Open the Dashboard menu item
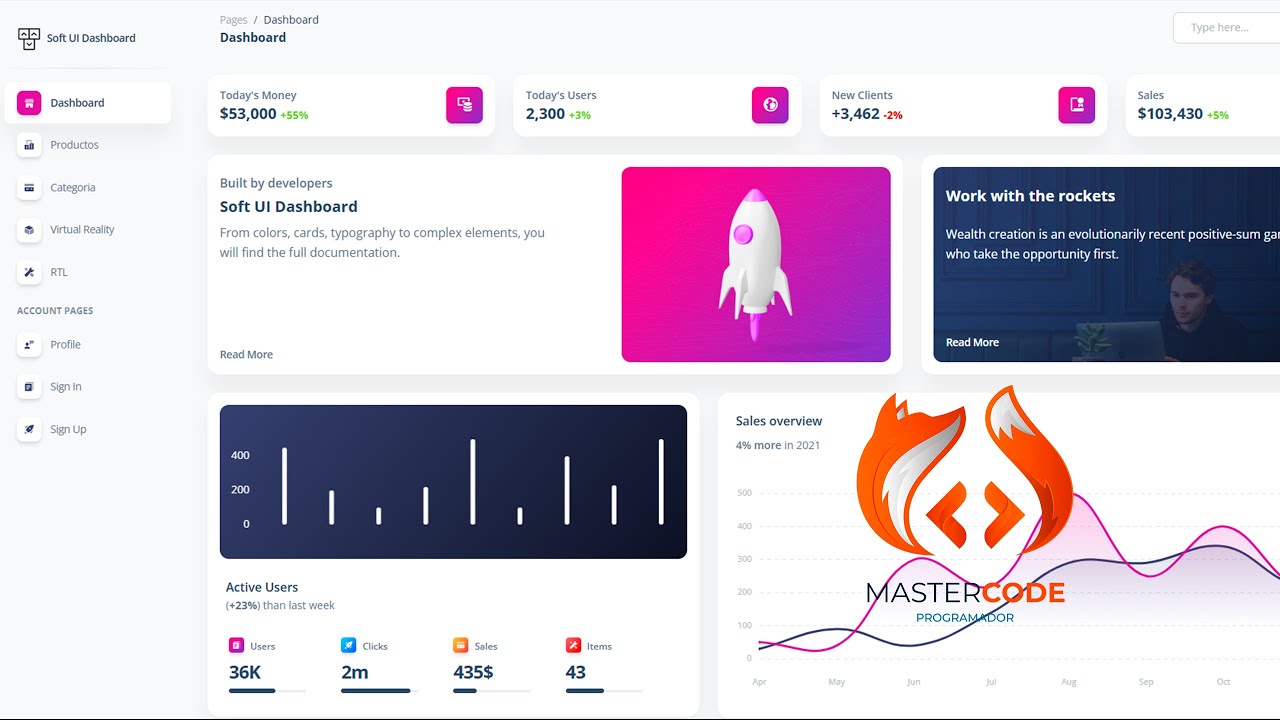 [x=88, y=103]
